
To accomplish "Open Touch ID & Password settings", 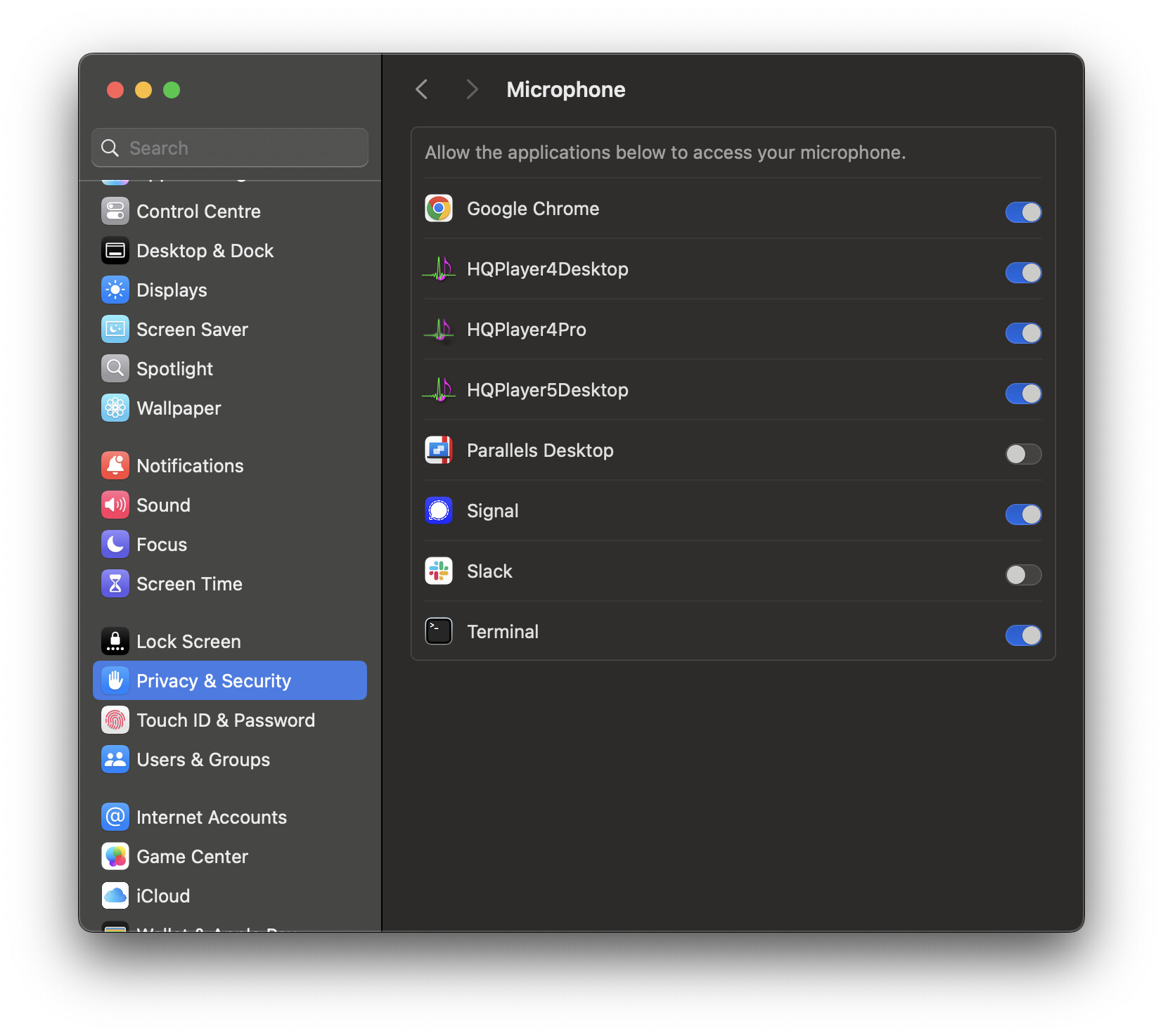I will (230, 720).
